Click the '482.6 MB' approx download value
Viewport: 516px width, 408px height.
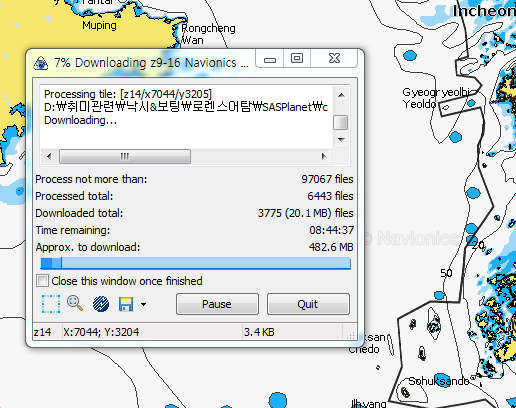pos(331,247)
